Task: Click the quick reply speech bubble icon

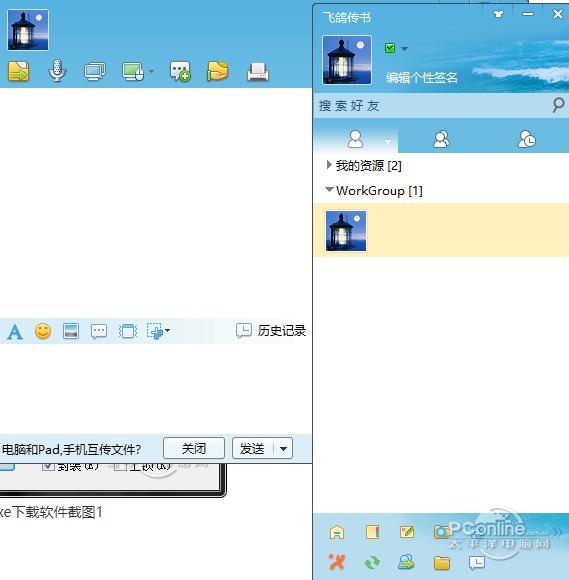Action: pyautogui.click(x=99, y=331)
